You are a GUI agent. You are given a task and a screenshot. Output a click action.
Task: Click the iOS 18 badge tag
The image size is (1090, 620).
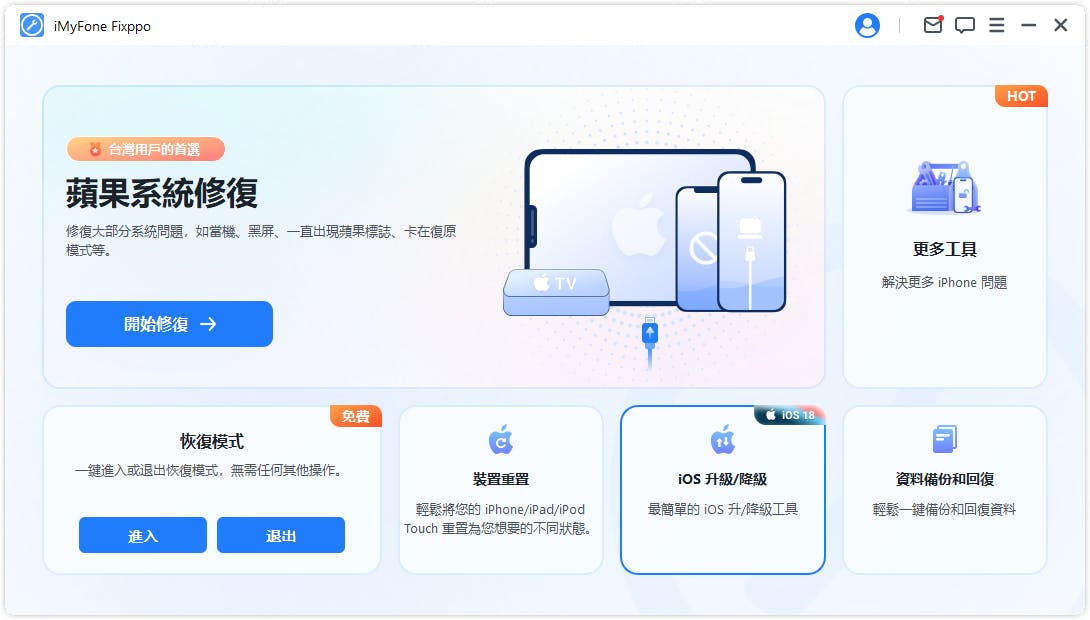[790, 415]
